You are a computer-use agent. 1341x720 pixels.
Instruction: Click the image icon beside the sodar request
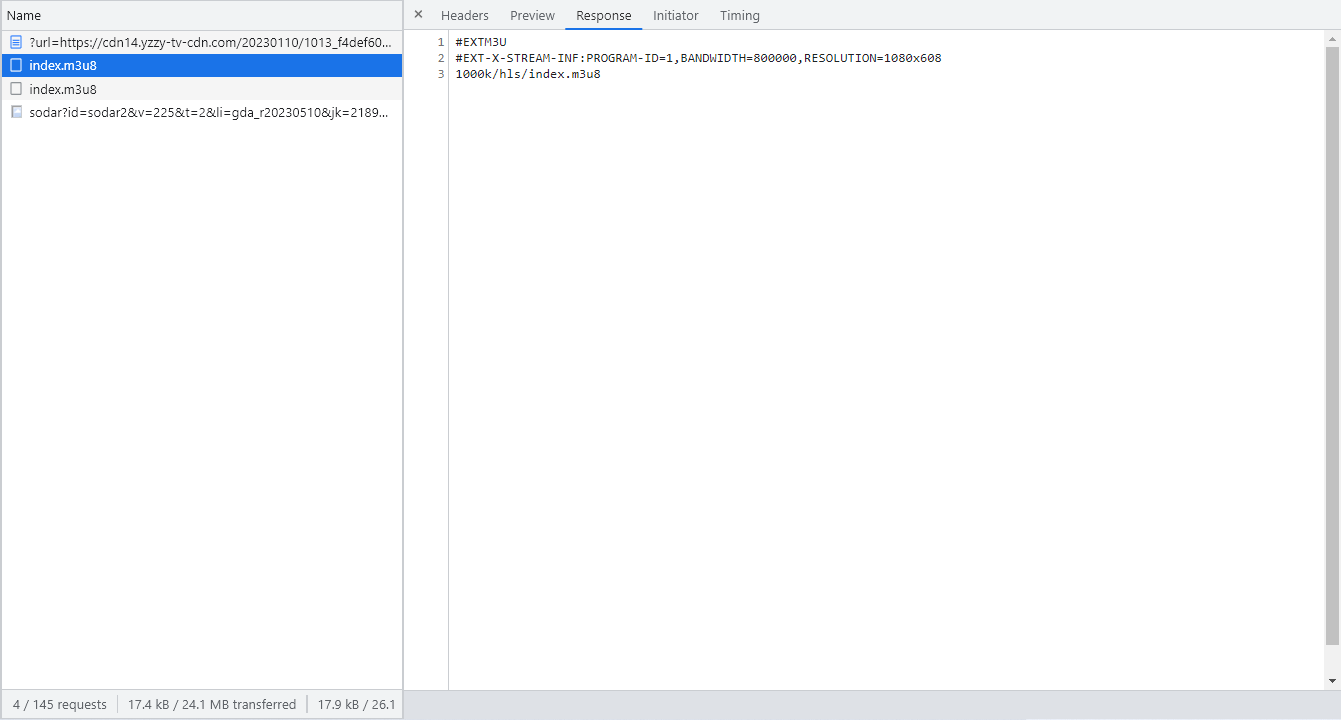(x=16, y=112)
